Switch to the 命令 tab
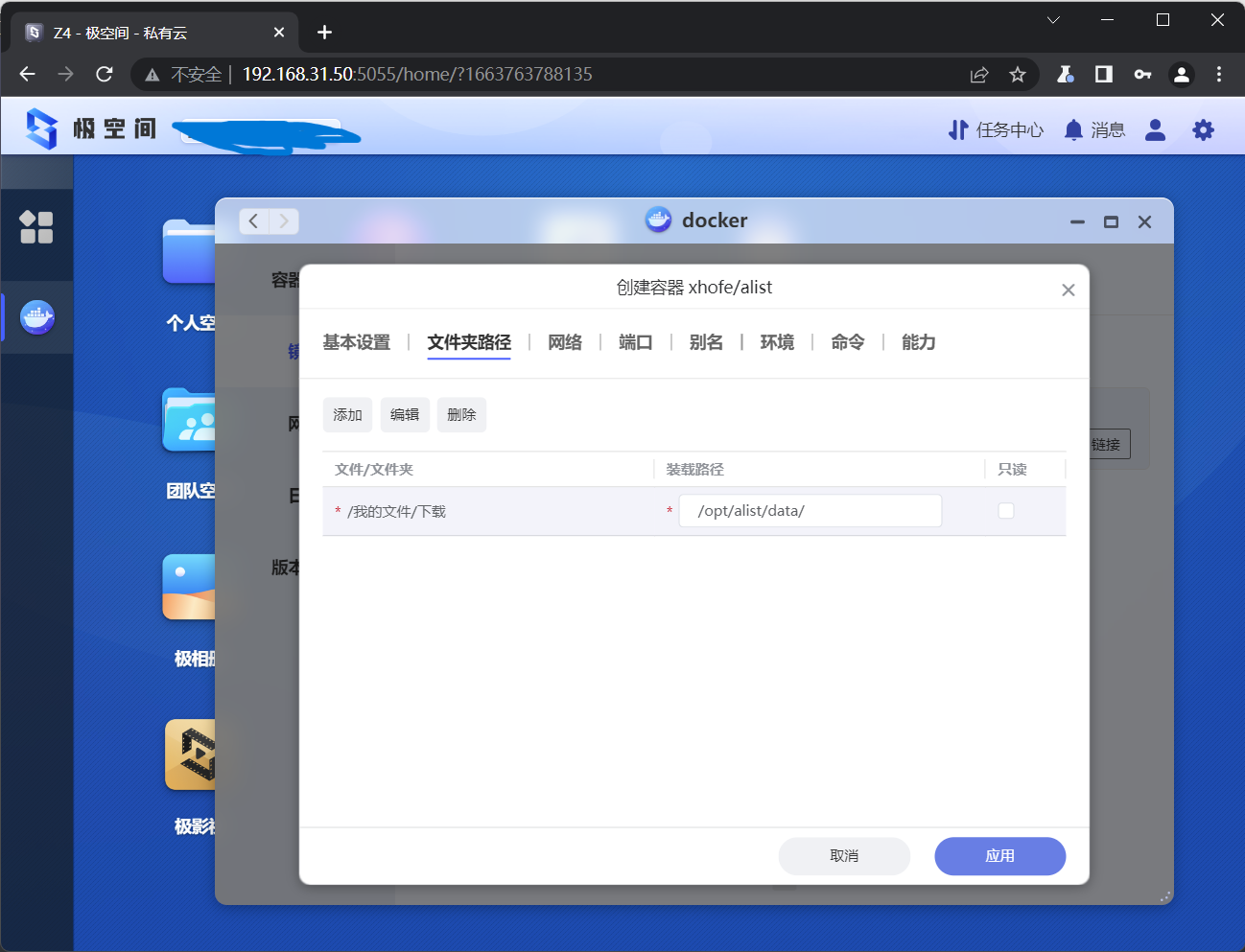The height and width of the screenshot is (952, 1245). click(x=848, y=342)
